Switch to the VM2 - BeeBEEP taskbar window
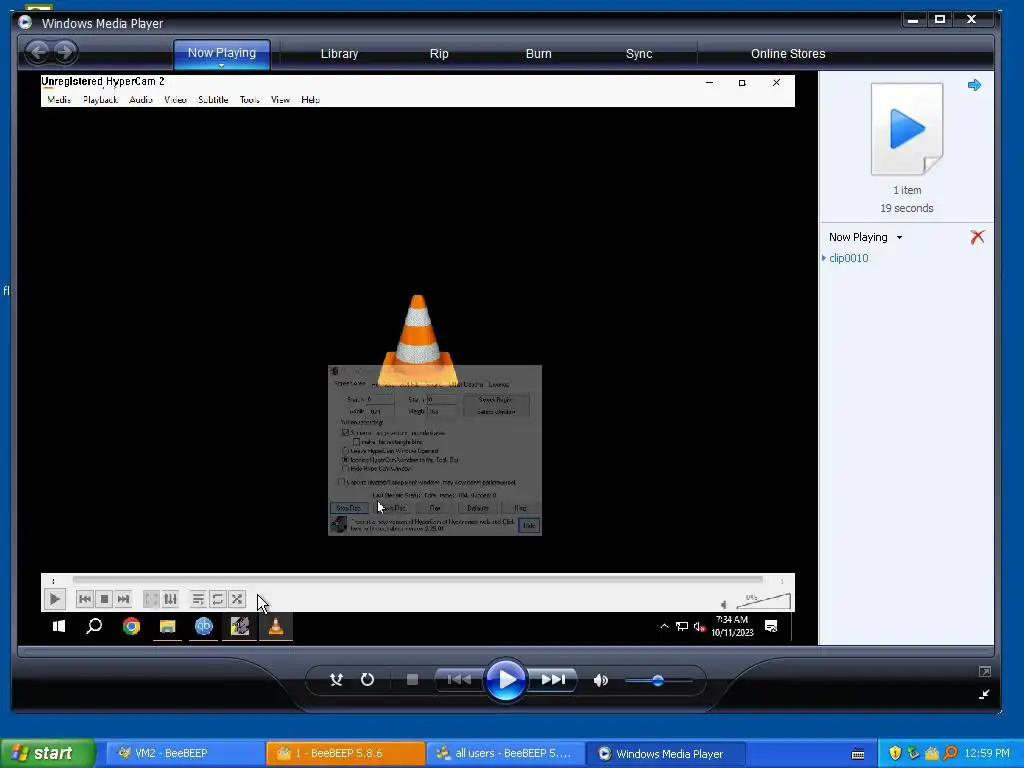1024x768 pixels. tap(184, 753)
